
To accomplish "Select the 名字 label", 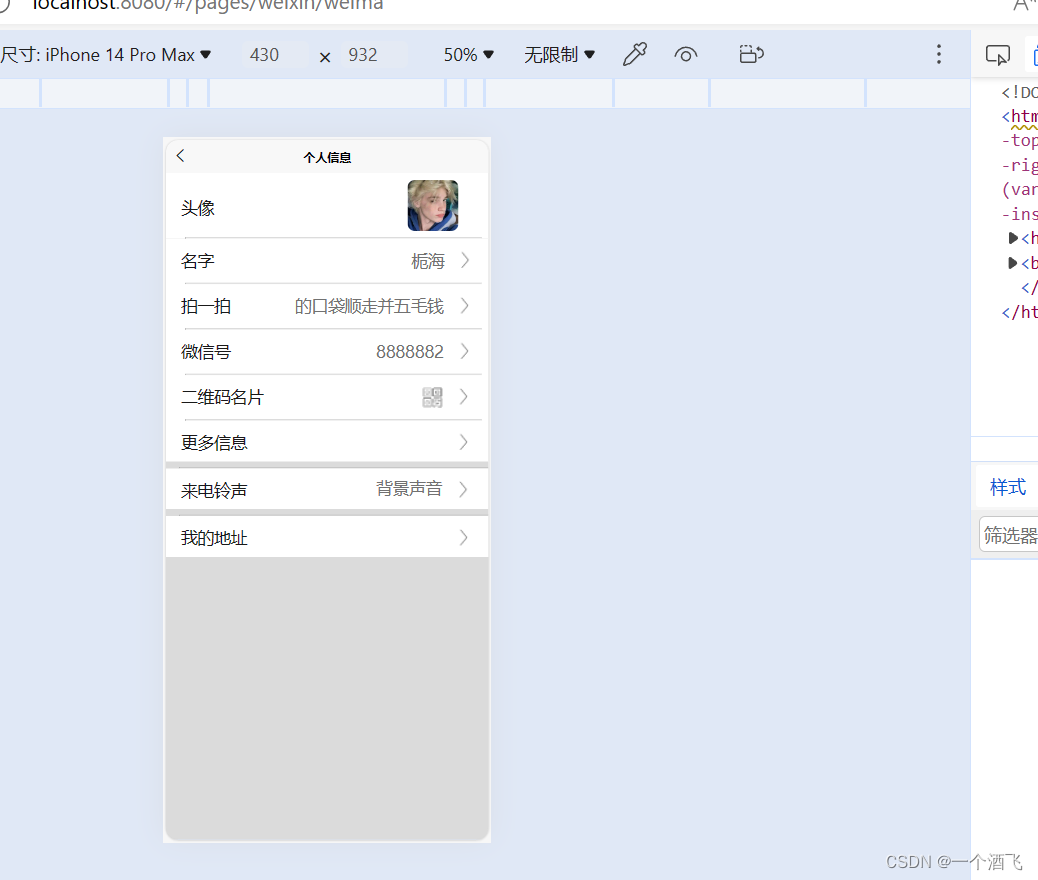I will coord(198,261).
